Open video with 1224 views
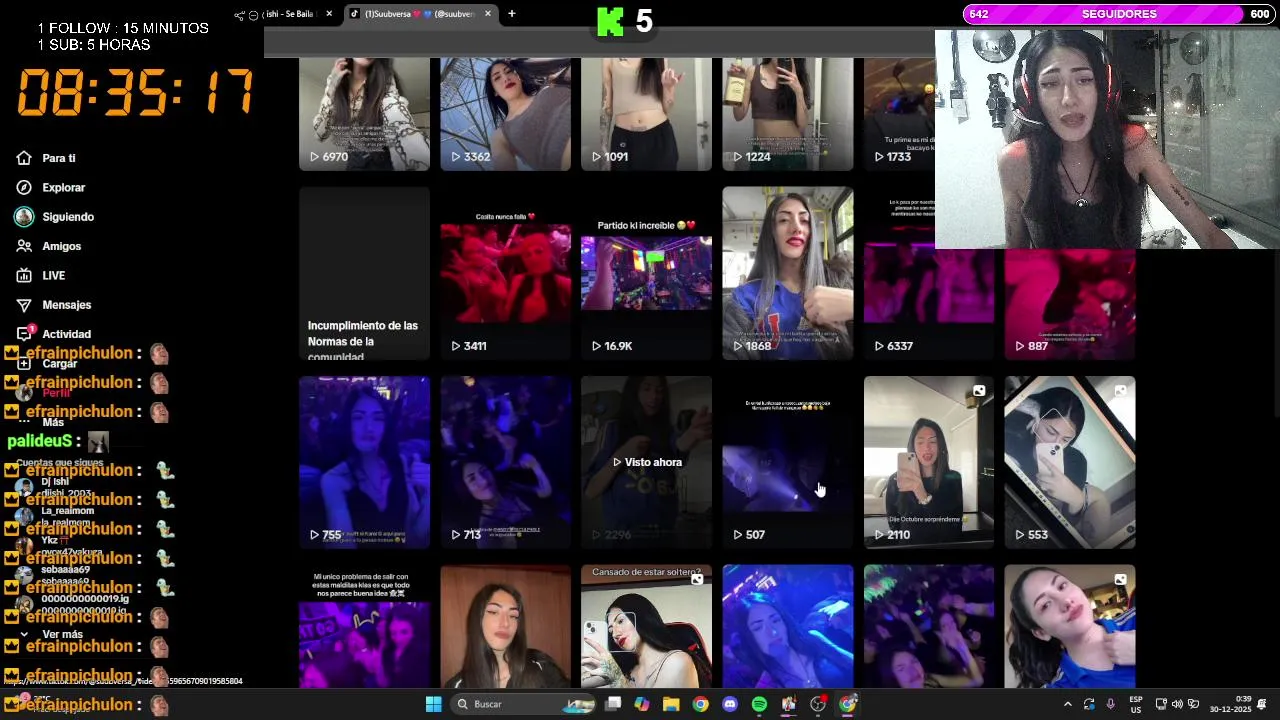 point(788,113)
